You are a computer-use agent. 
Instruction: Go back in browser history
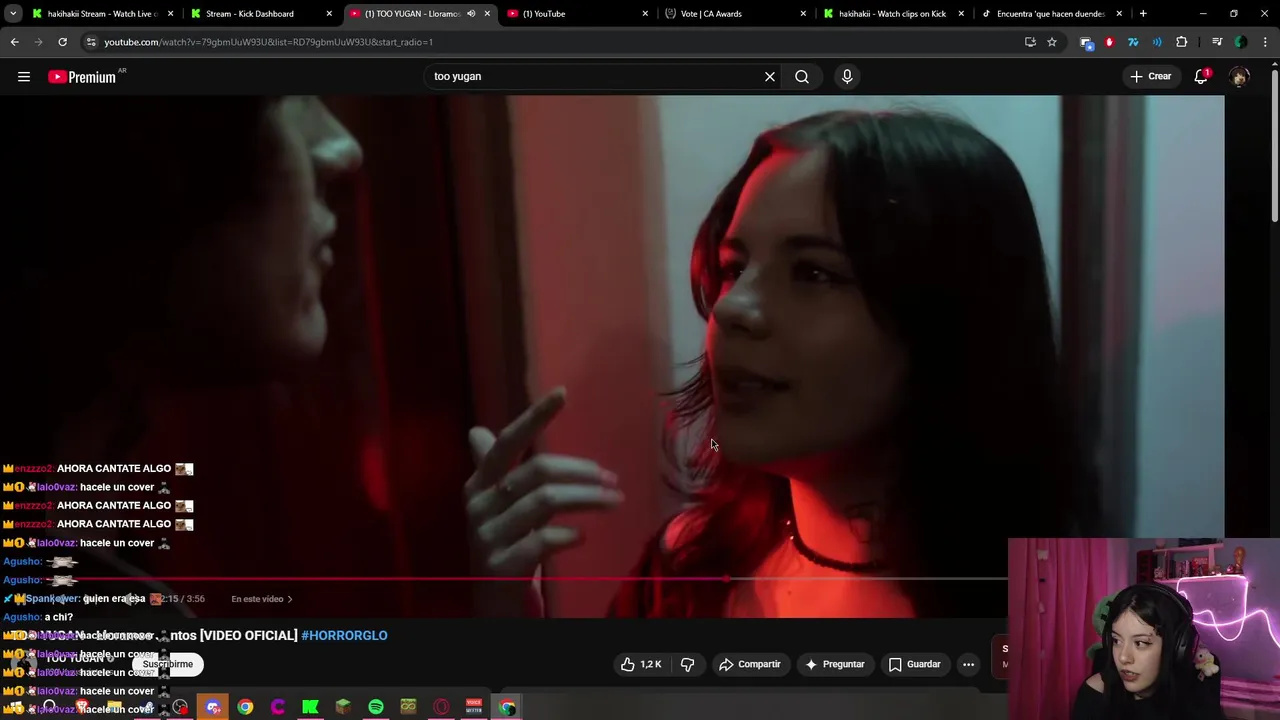pyautogui.click(x=14, y=42)
